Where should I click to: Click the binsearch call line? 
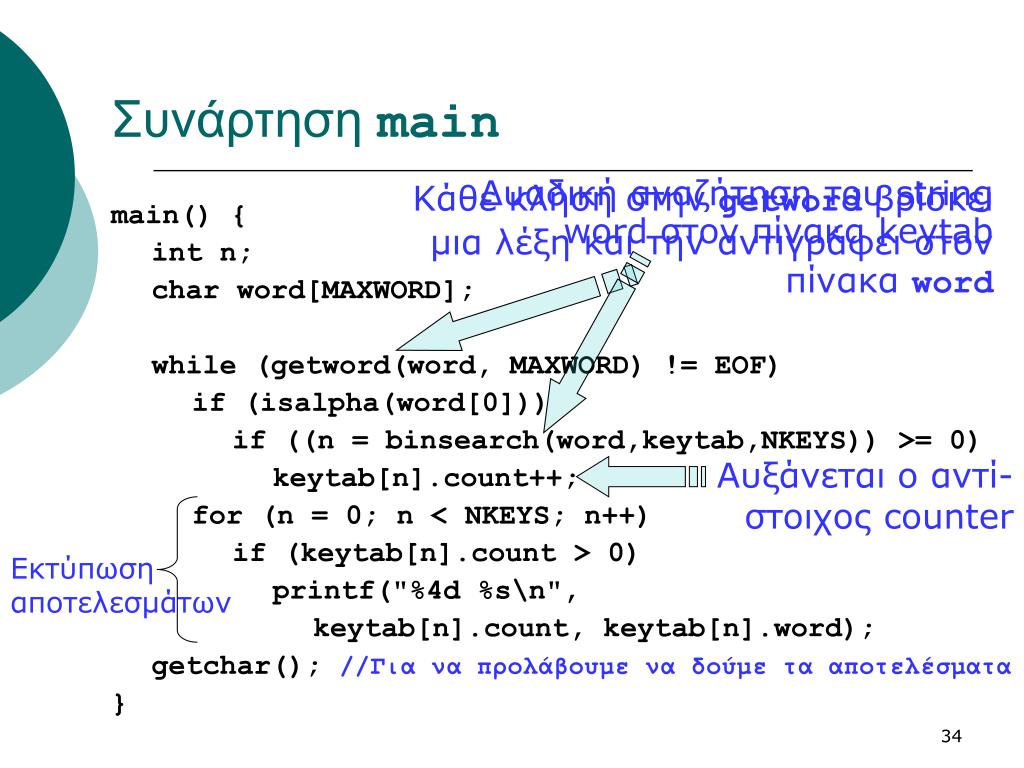(x=605, y=440)
